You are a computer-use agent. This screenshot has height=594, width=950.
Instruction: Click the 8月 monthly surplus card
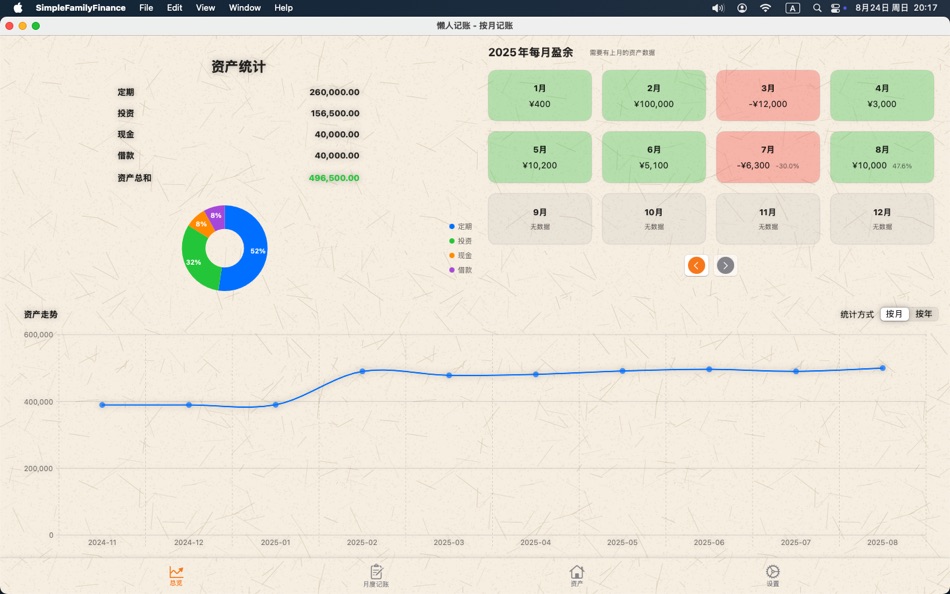click(x=881, y=157)
